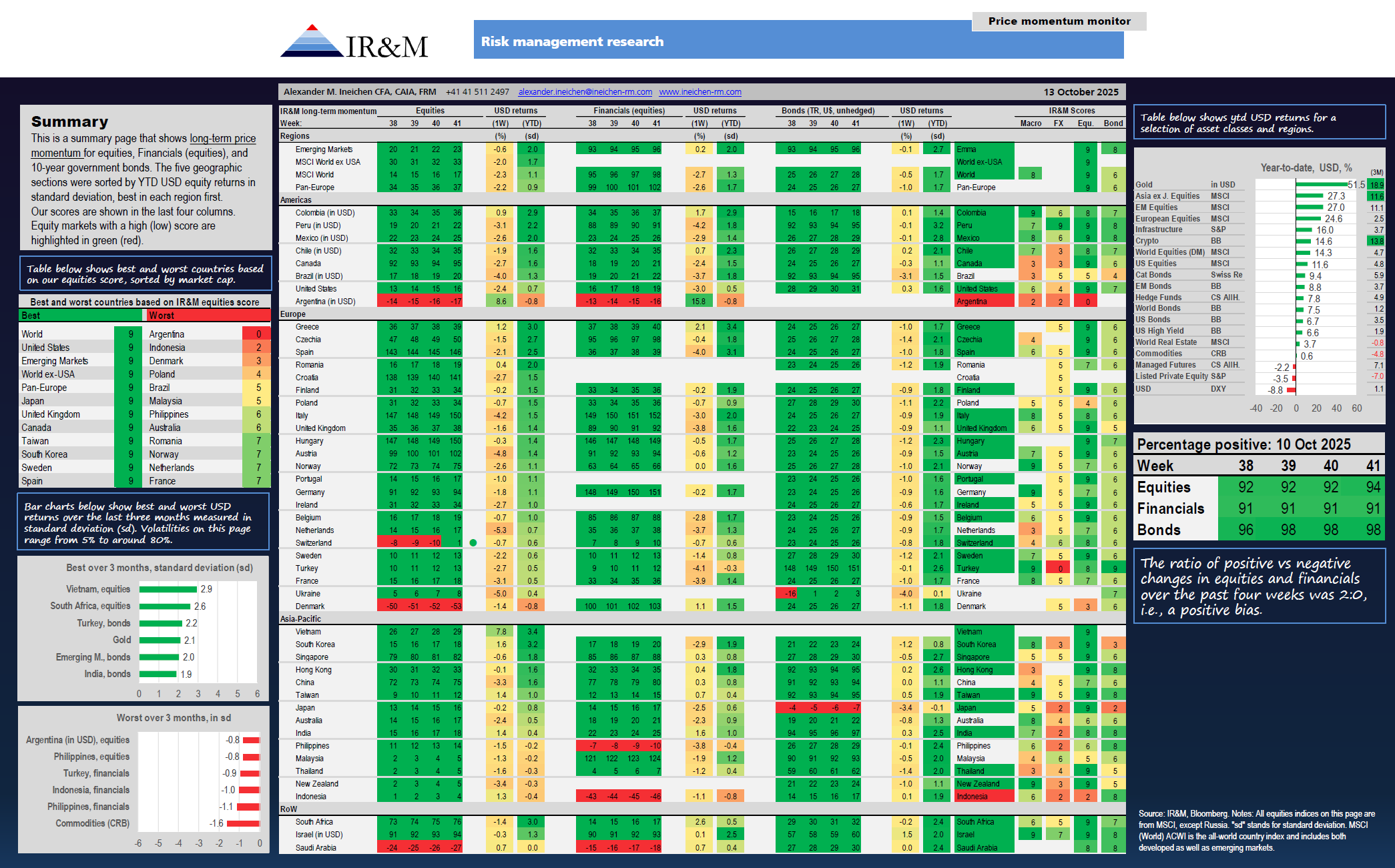Click the Summary heading text
This screenshot has height=868, width=1395.
click(x=69, y=121)
